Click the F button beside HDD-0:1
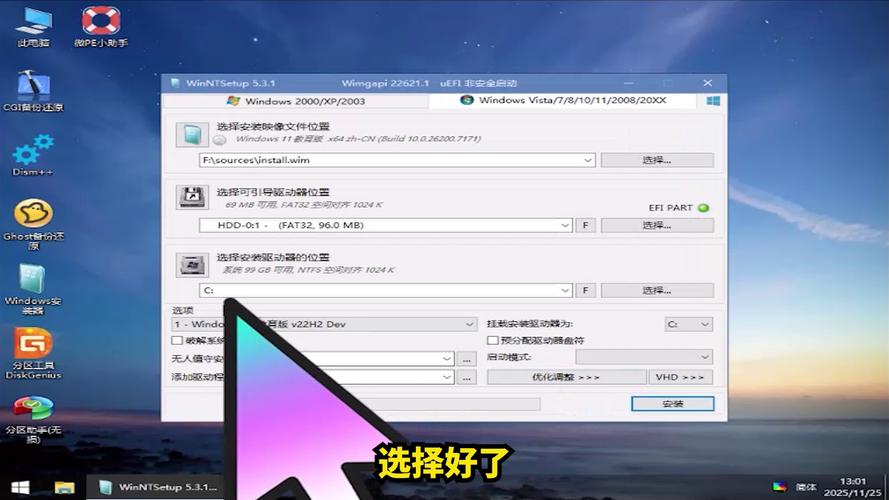The width and height of the screenshot is (889, 500). pyautogui.click(x=586, y=225)
